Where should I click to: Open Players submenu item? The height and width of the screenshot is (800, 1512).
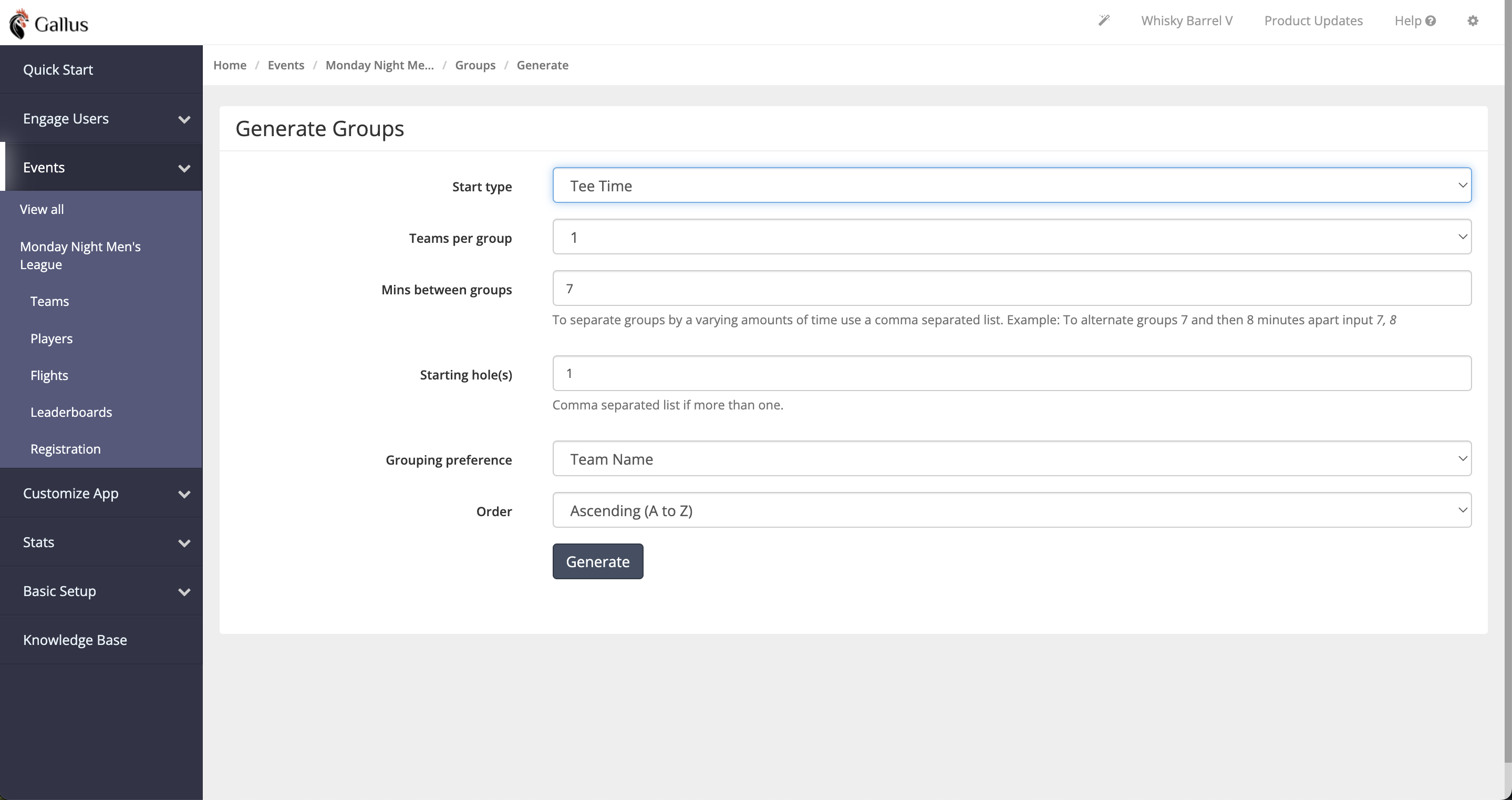(x=51, y=339)
